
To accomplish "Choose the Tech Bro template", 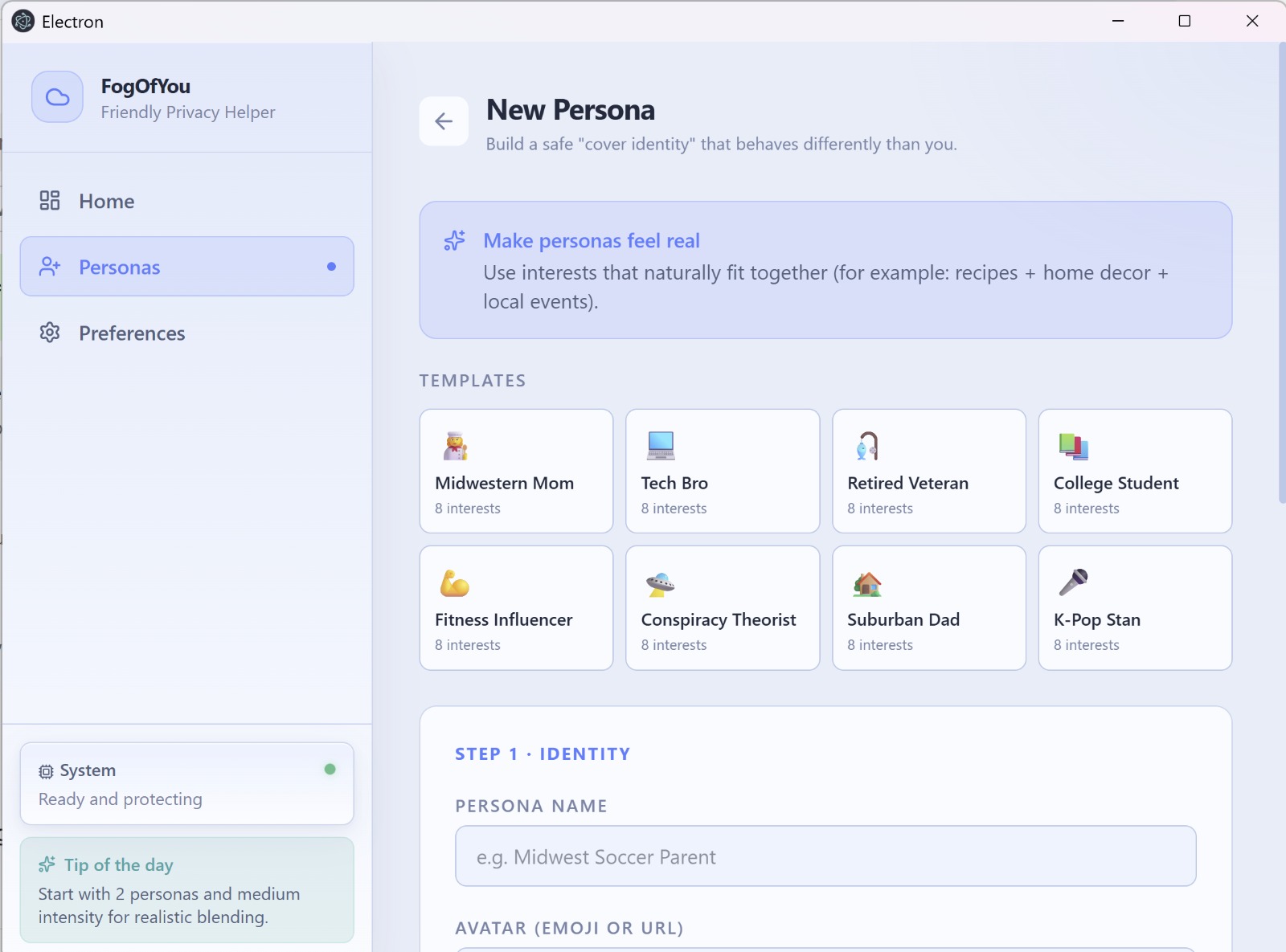I will pyautogui.click(x=723, y=472).
